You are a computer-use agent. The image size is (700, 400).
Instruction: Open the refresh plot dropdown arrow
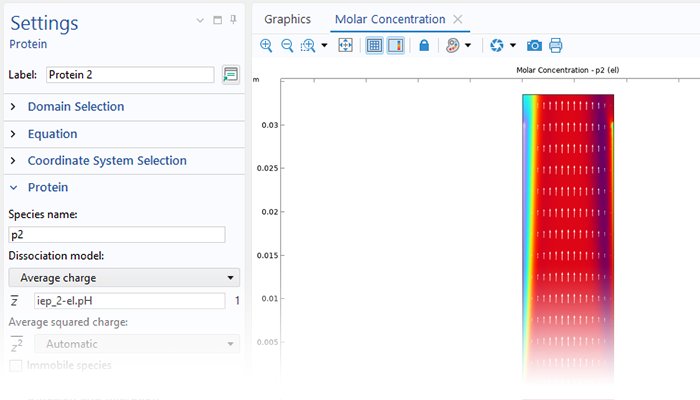513,45
